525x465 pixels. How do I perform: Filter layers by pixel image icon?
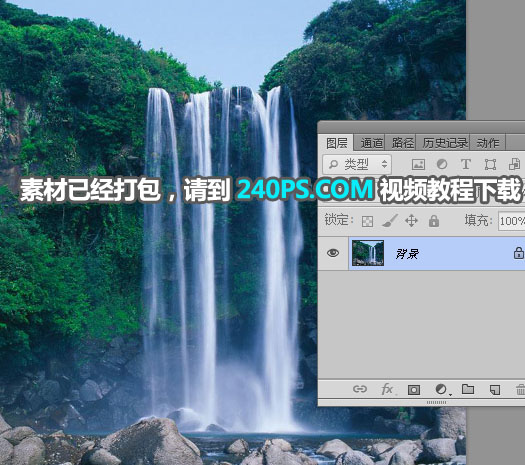click(x=418, y=164)
